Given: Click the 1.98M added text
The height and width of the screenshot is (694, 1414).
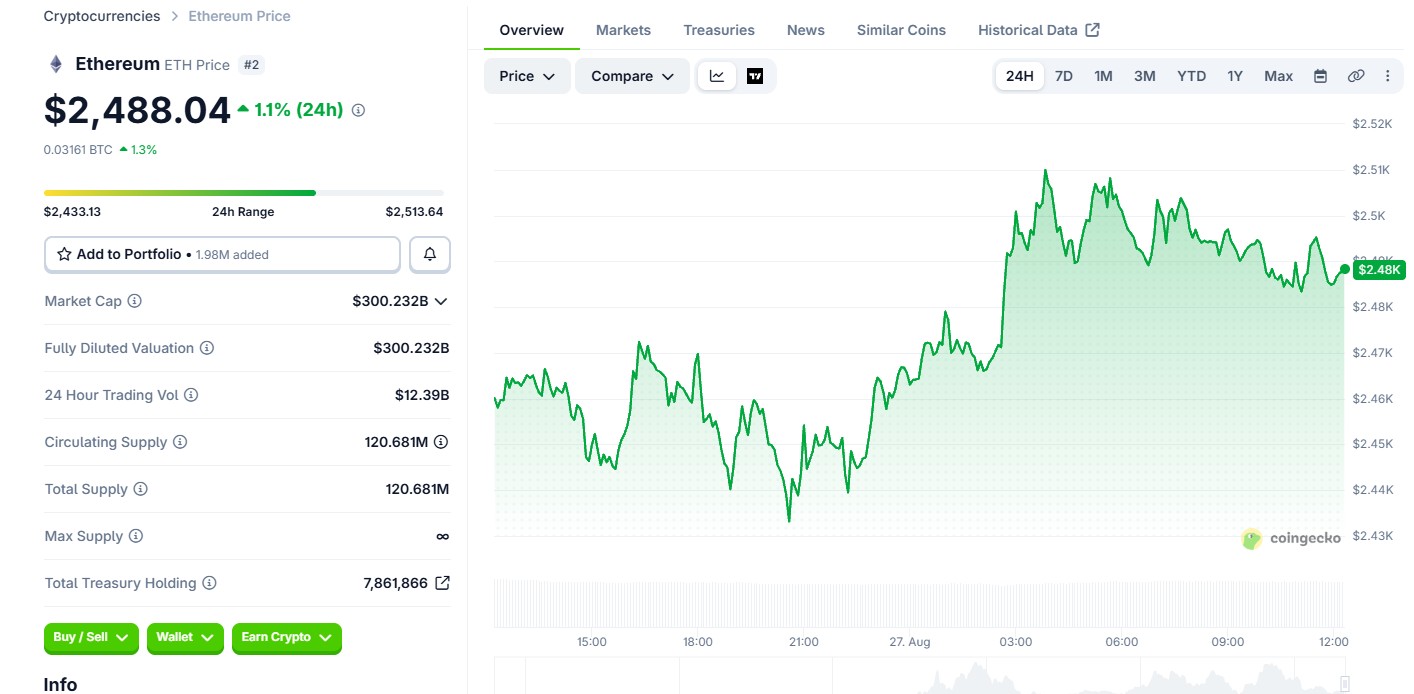Looking at the screenshot, I should (232, 255).
